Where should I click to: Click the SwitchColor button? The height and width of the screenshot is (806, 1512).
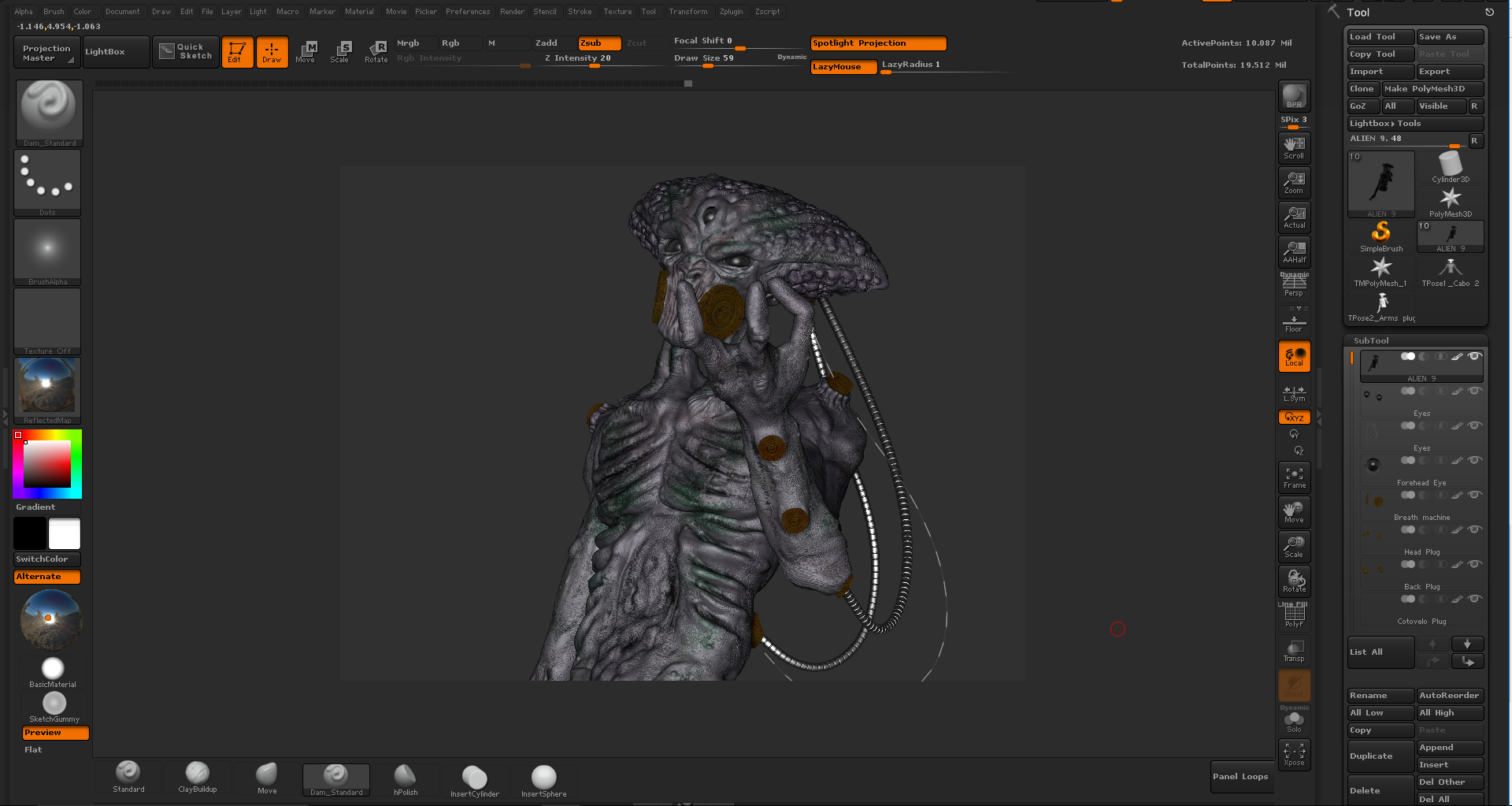pyautogui.click(x=47, y=559)
